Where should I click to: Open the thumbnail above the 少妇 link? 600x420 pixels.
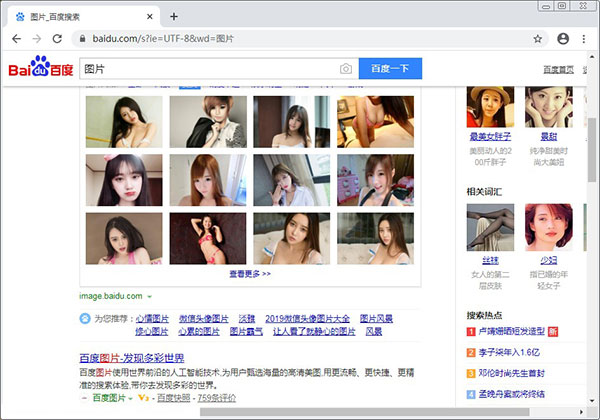click(x=549, y=227)
